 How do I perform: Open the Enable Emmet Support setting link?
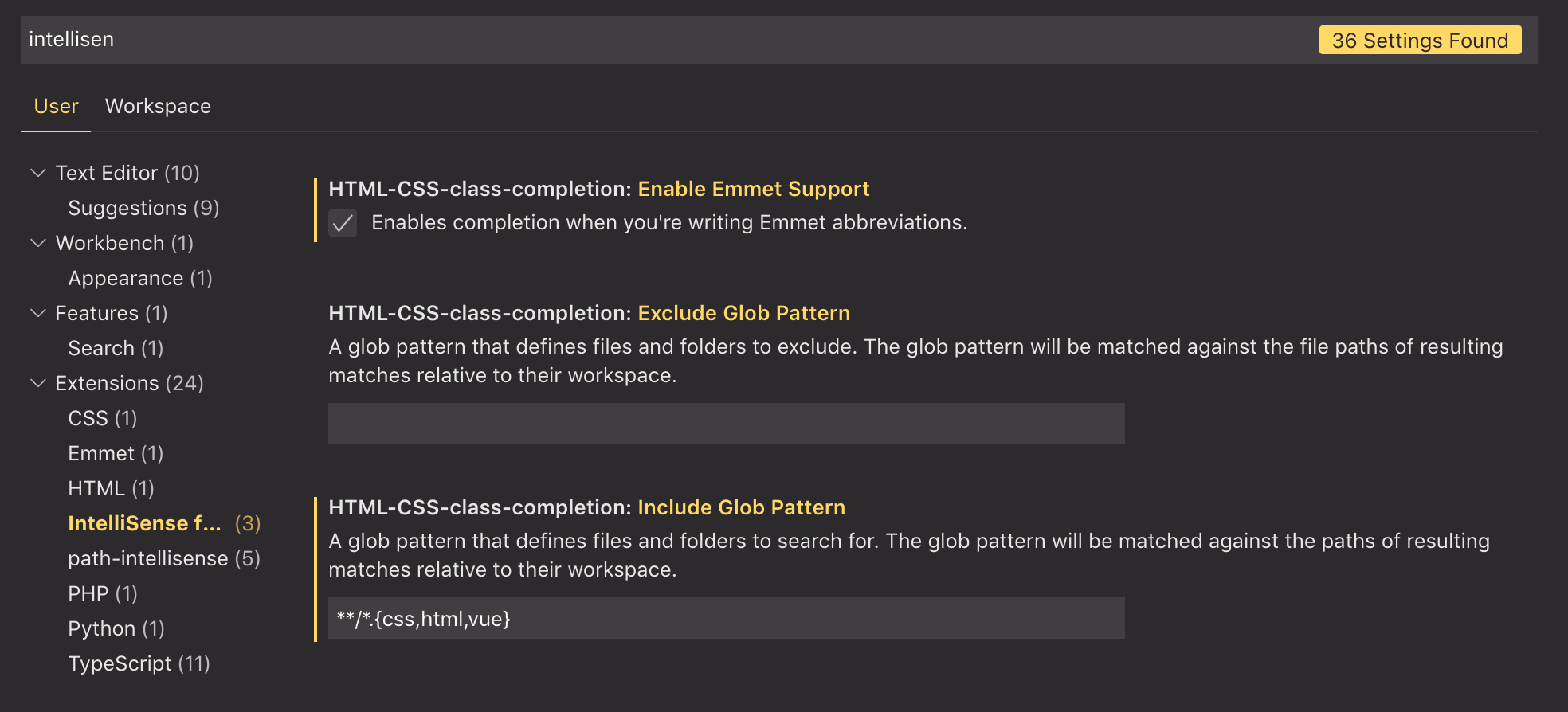753,189
